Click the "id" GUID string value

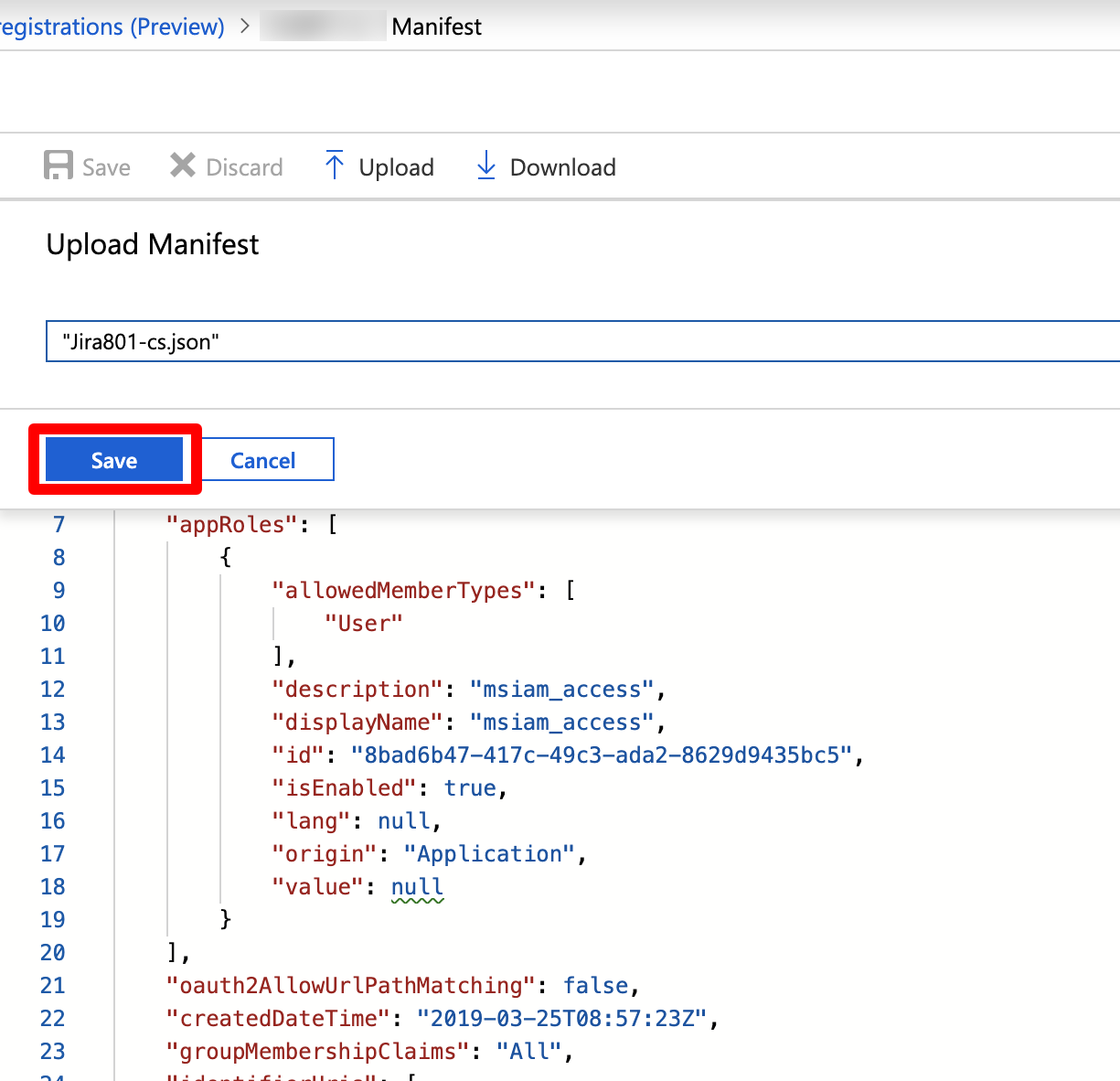602,755
